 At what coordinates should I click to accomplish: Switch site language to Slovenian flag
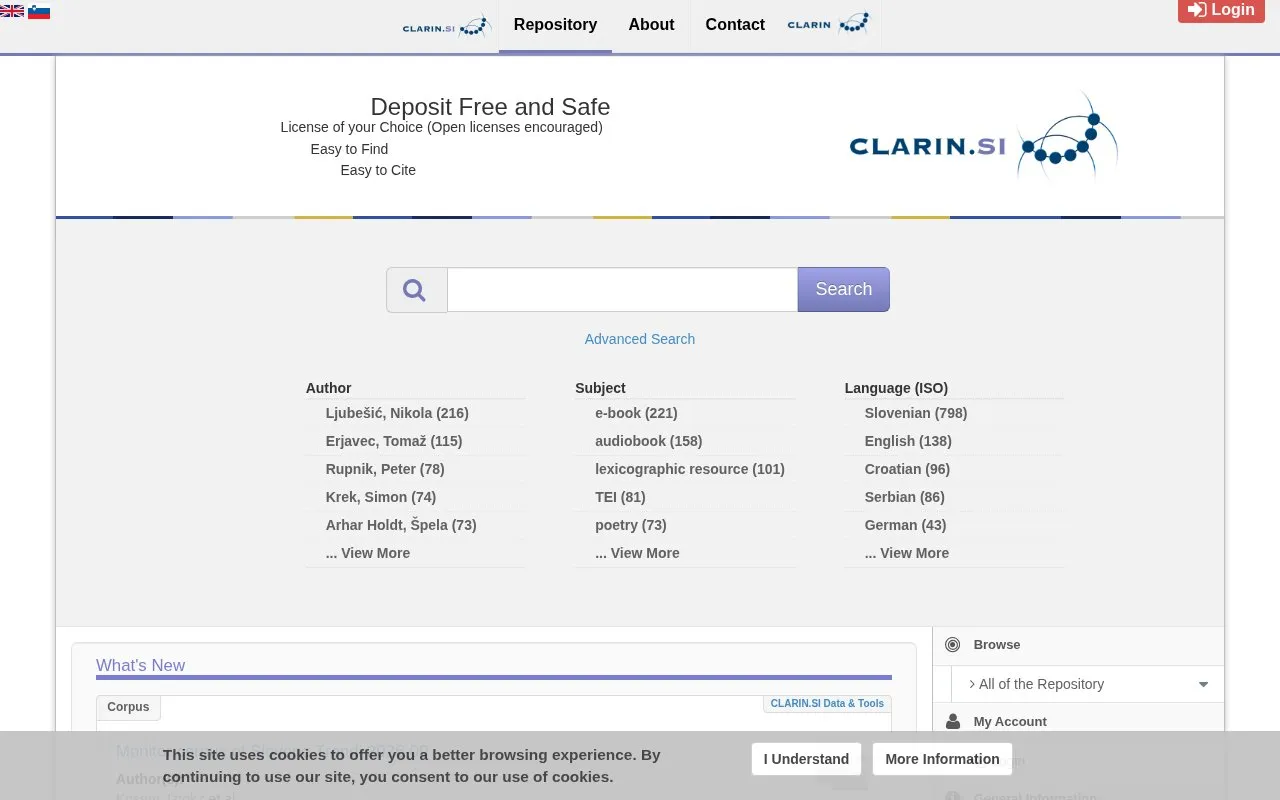(x=39, y=11)
